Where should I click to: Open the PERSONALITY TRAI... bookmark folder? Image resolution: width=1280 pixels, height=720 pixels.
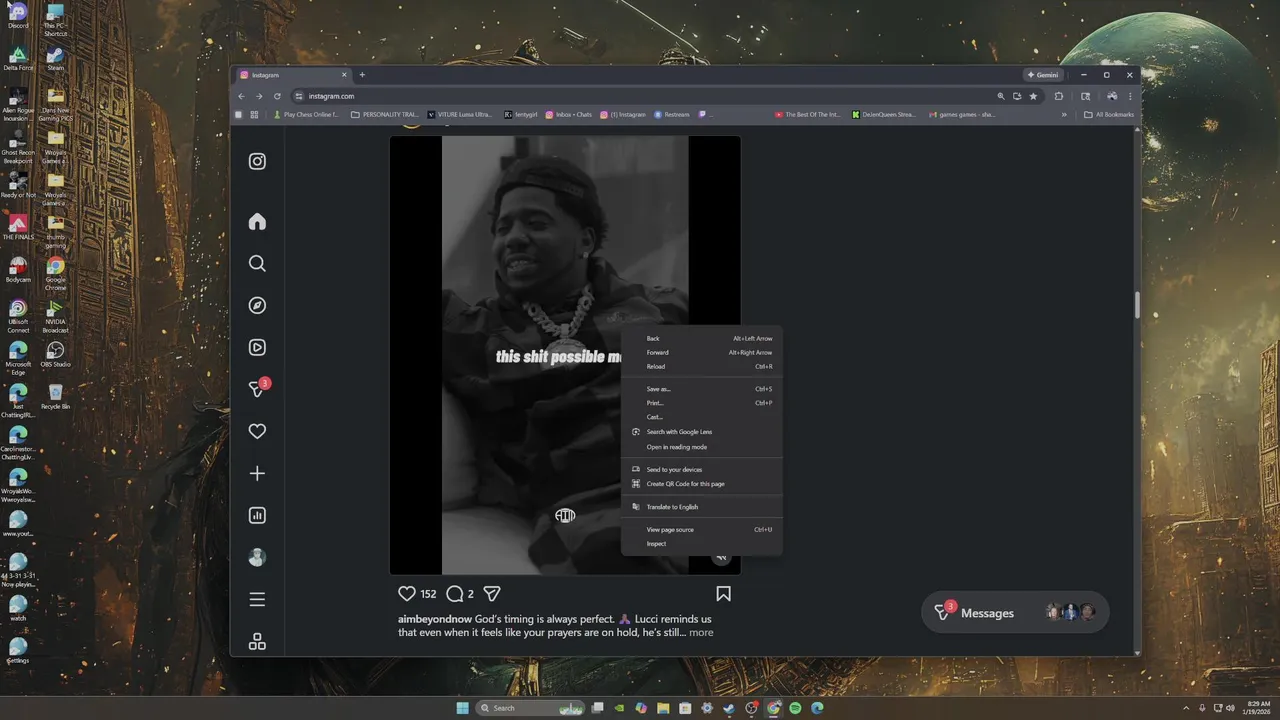[385, 115]
